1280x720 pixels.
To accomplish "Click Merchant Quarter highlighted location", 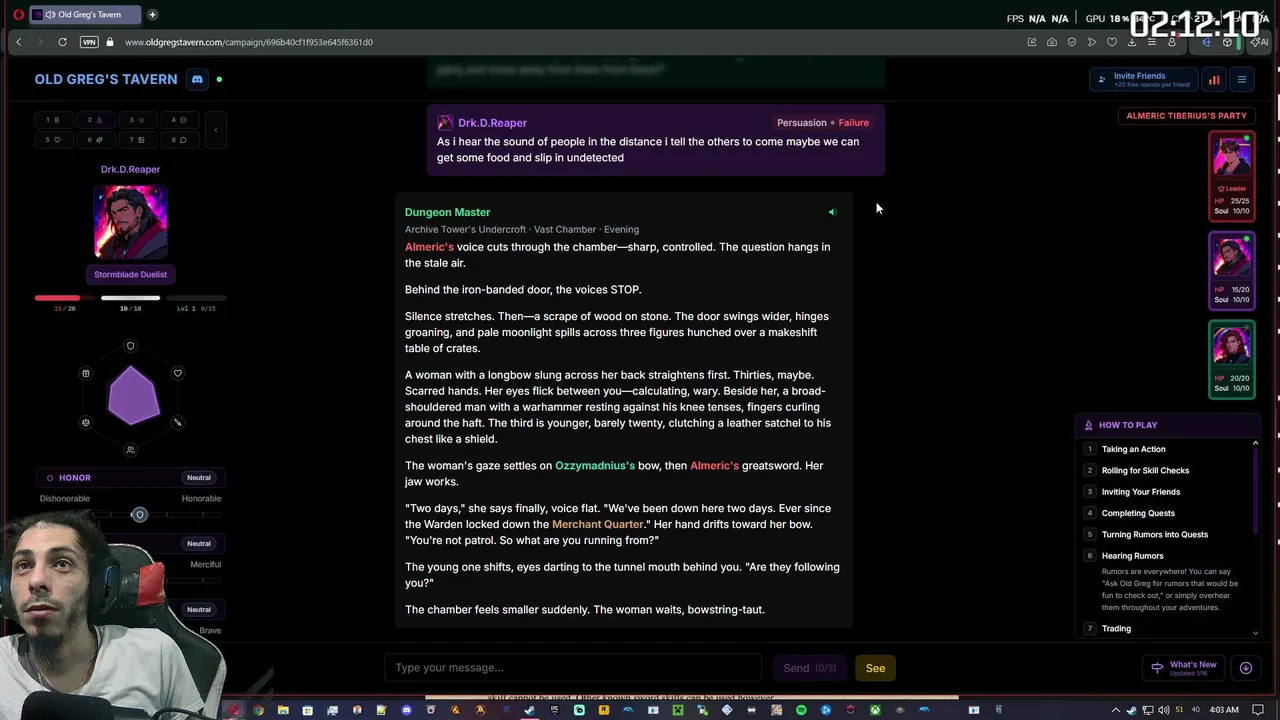I will [x=598, y=524].
